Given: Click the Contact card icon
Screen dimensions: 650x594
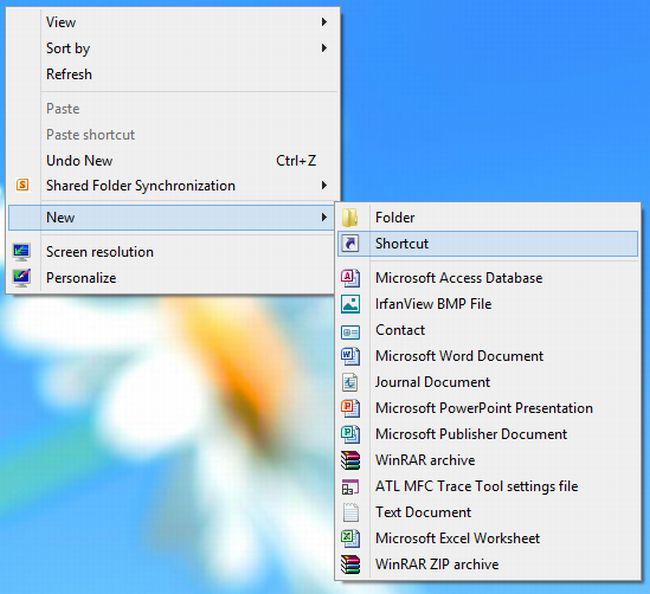Looking at the screenshot, I should [350, 332].
